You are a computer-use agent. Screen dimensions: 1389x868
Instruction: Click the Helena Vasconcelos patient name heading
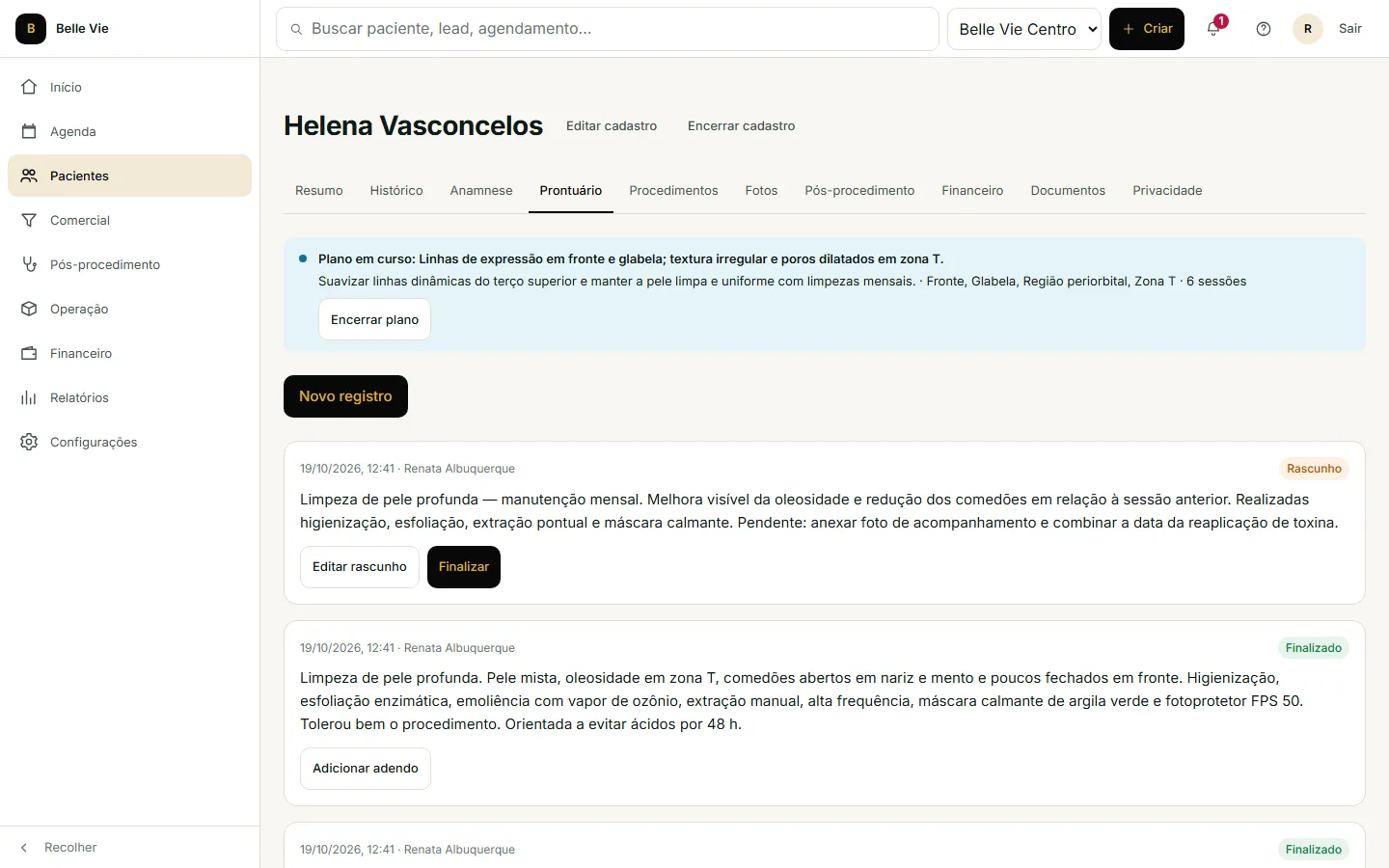(414, 126)
